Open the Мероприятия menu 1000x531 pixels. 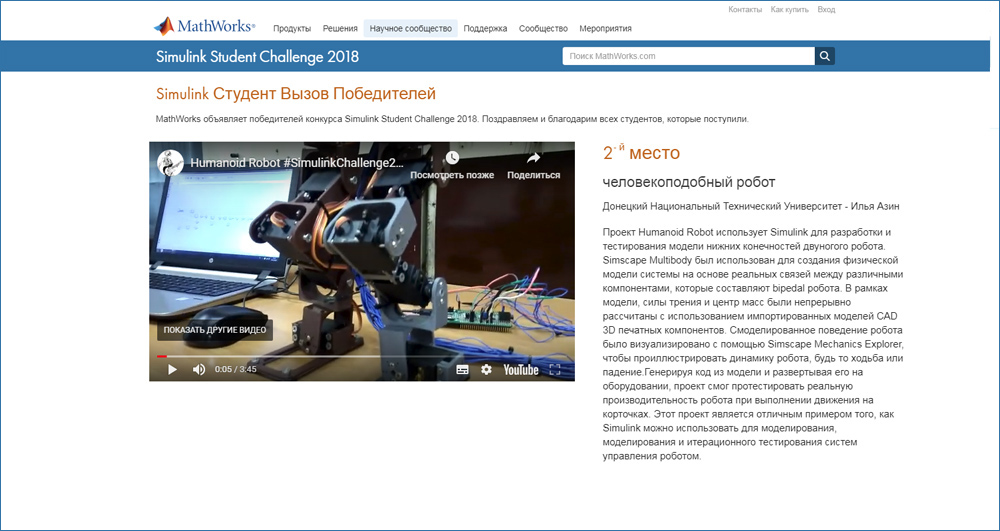tap(605, 29)
